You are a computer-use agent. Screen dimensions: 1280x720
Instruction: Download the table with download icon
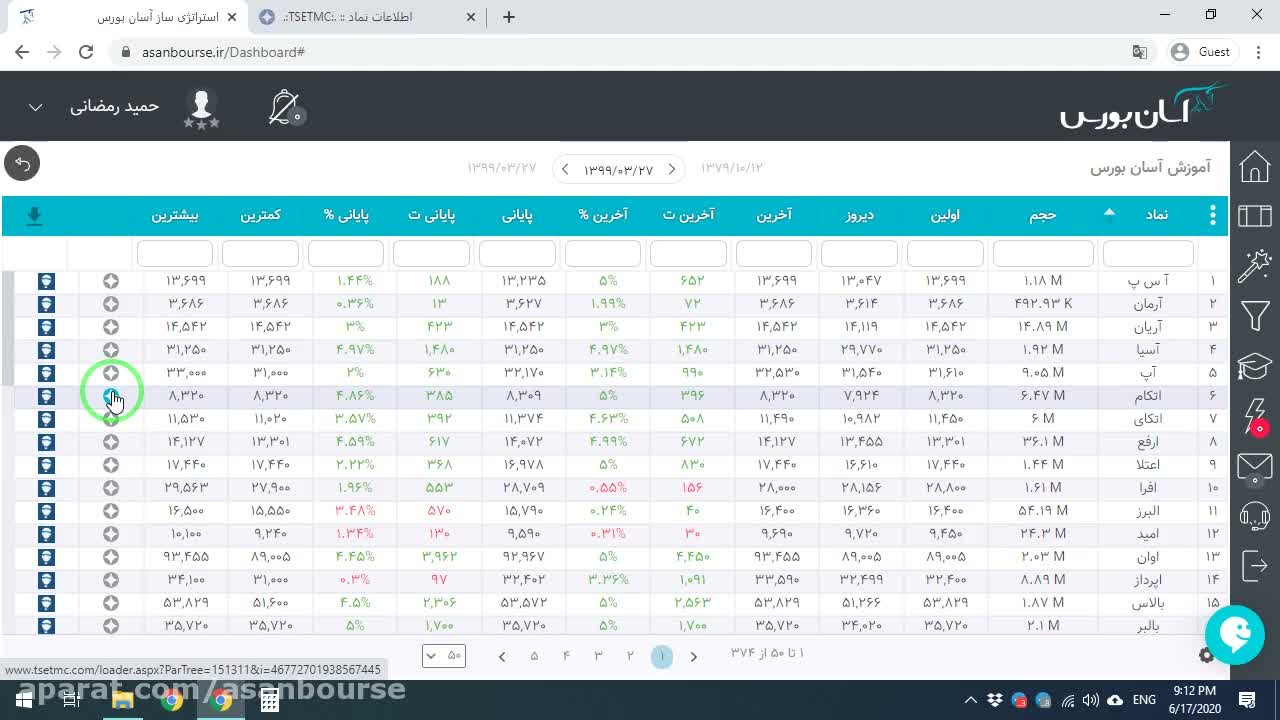point(34,216)
